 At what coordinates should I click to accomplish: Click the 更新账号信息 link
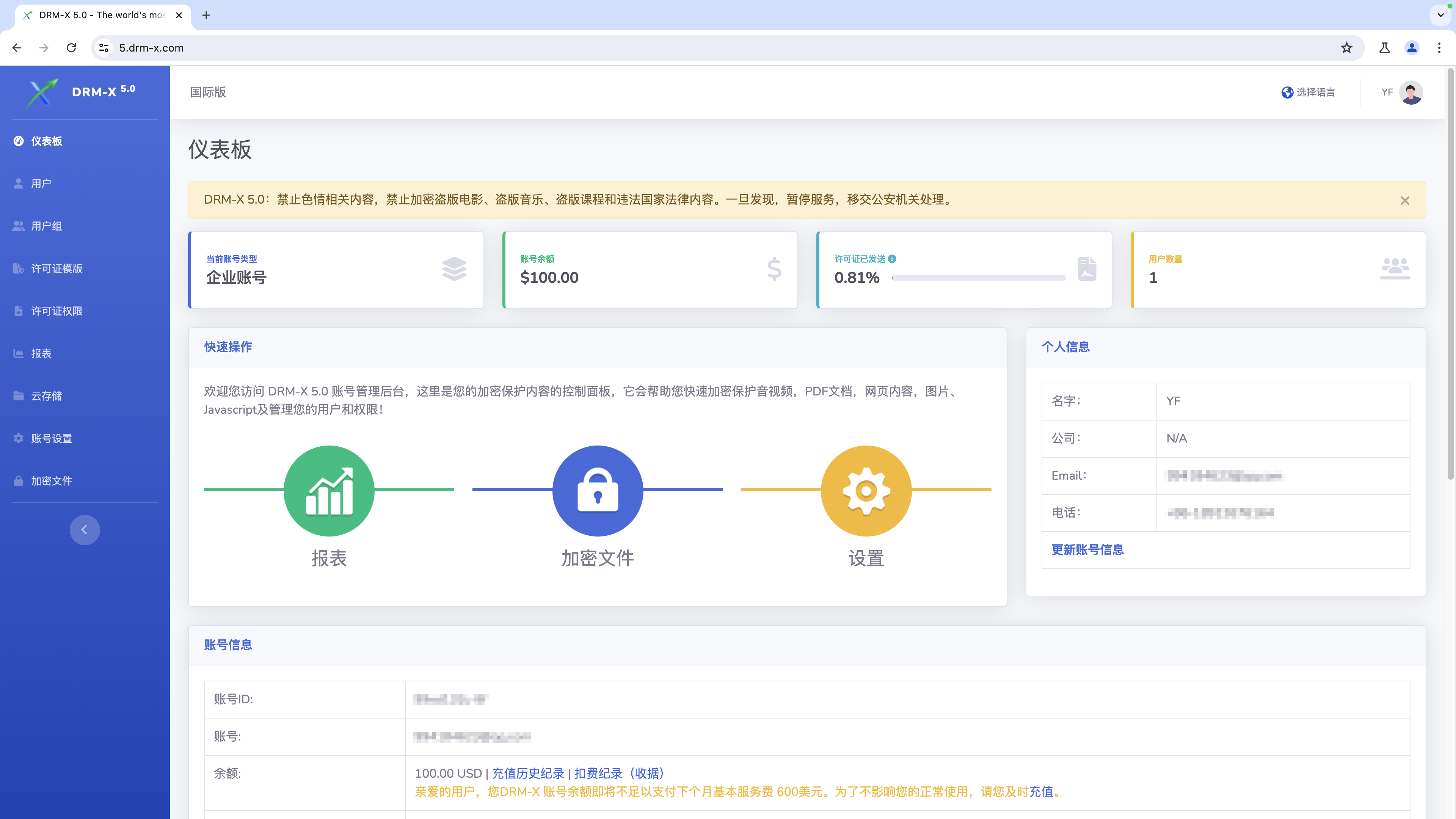coord(1087,549)
